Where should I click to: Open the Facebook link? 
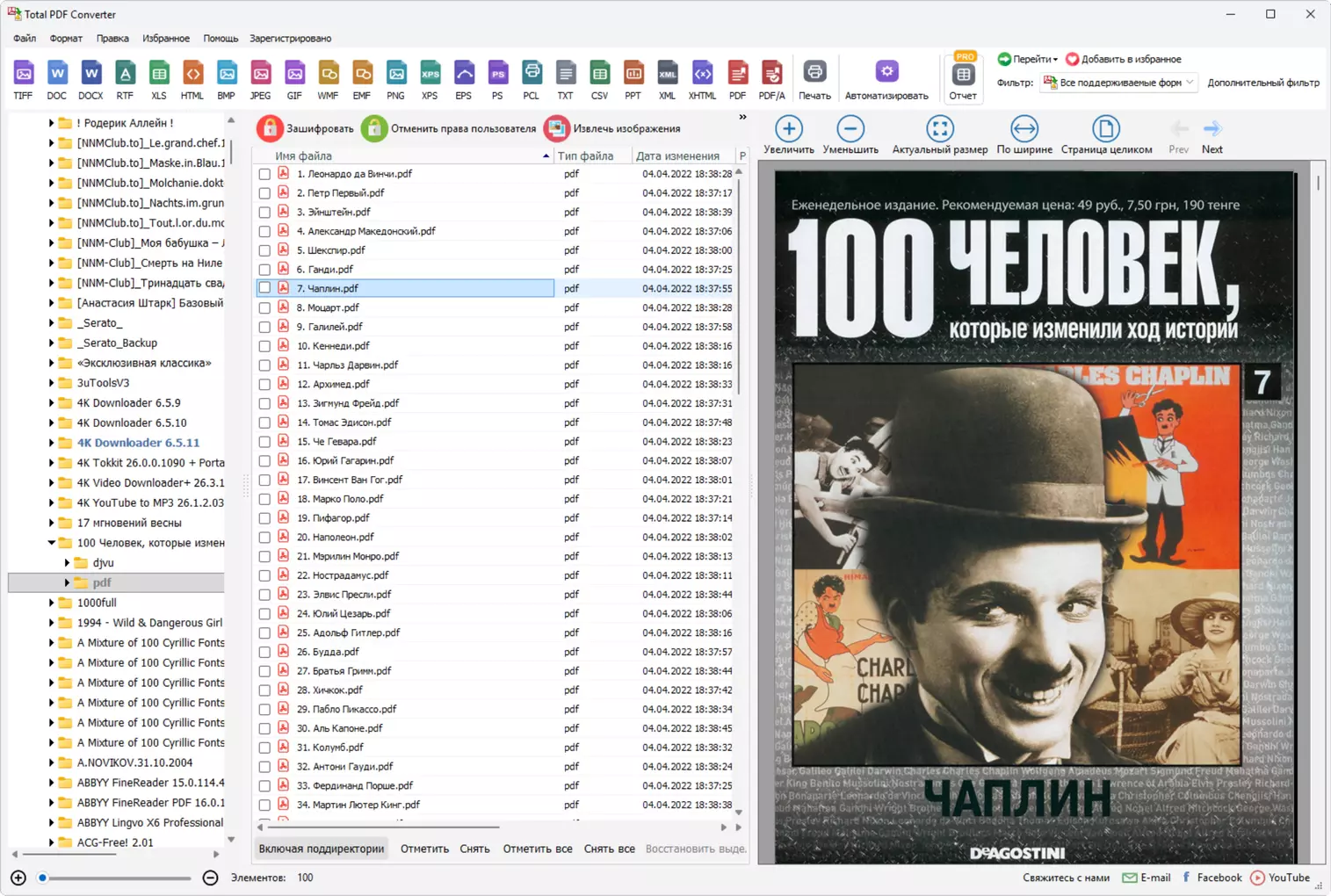point(1212,878)
